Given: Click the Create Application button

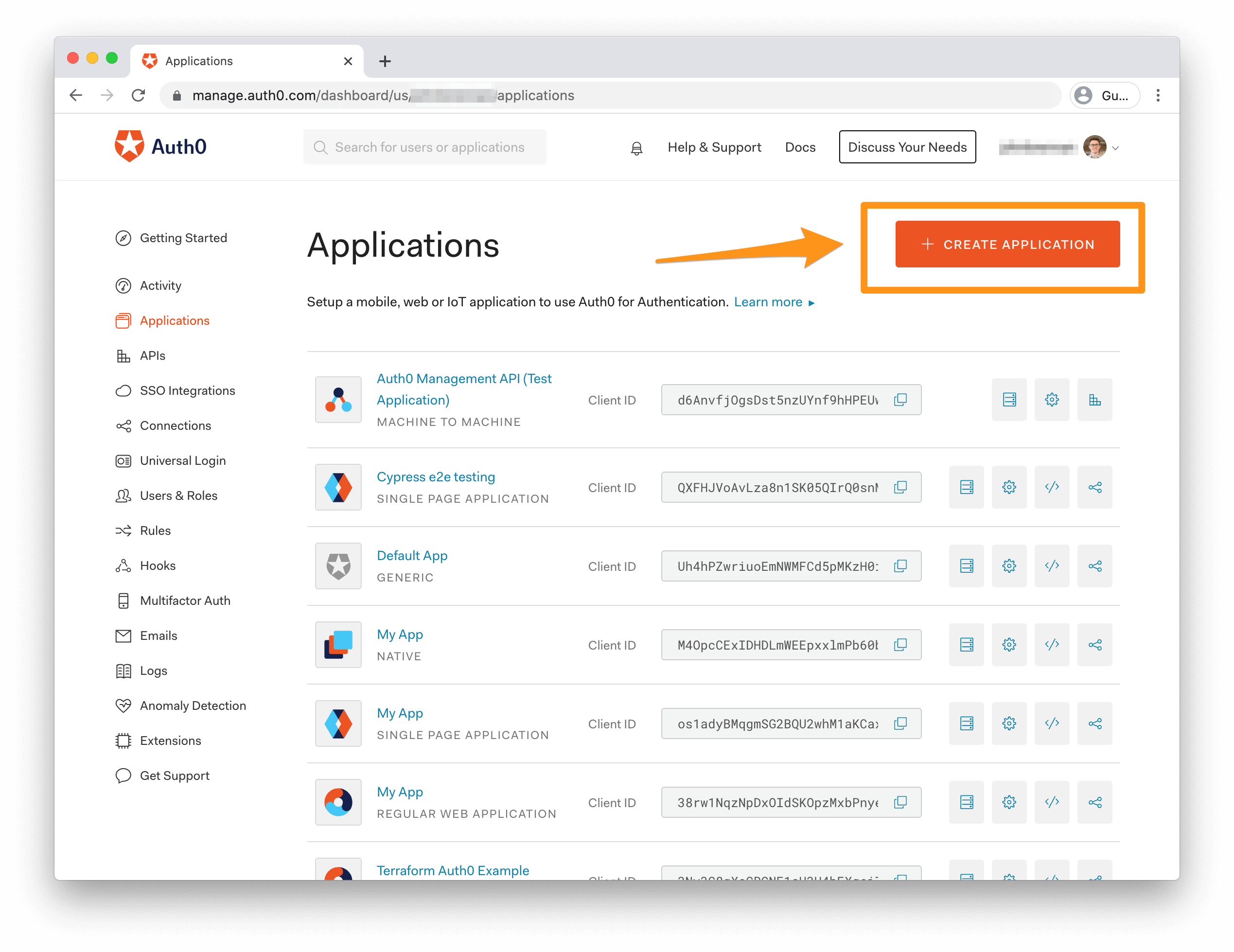Looking at the screenshot, I should [x=1007, y=244].
